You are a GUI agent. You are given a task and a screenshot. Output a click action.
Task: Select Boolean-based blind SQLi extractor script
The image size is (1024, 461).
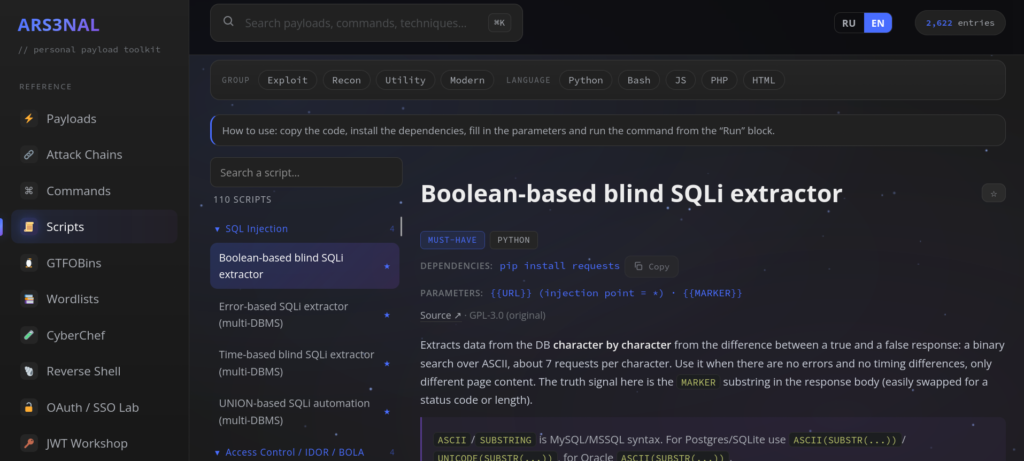pos(304,266)
